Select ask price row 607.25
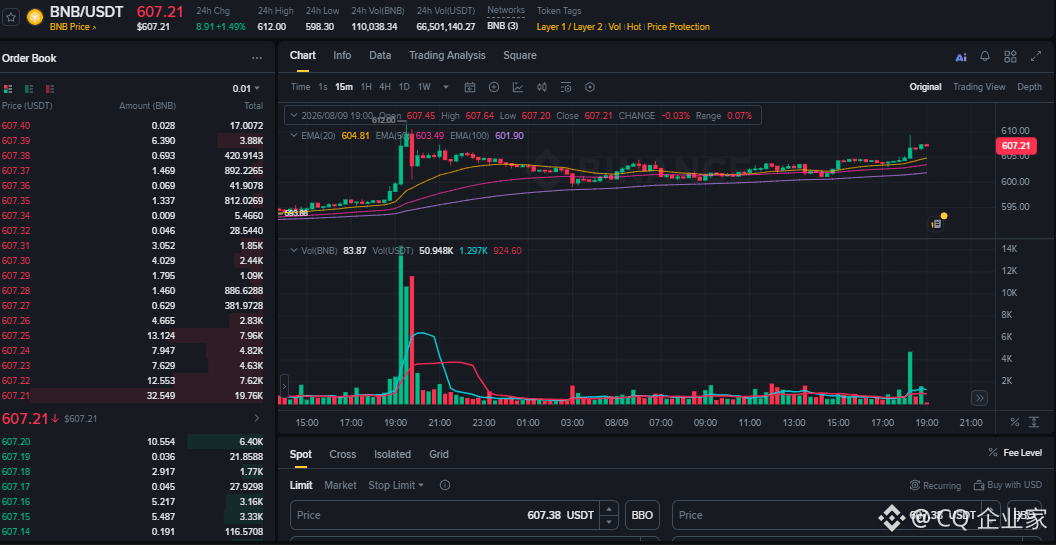The image size is (1056, 545). 133,336
